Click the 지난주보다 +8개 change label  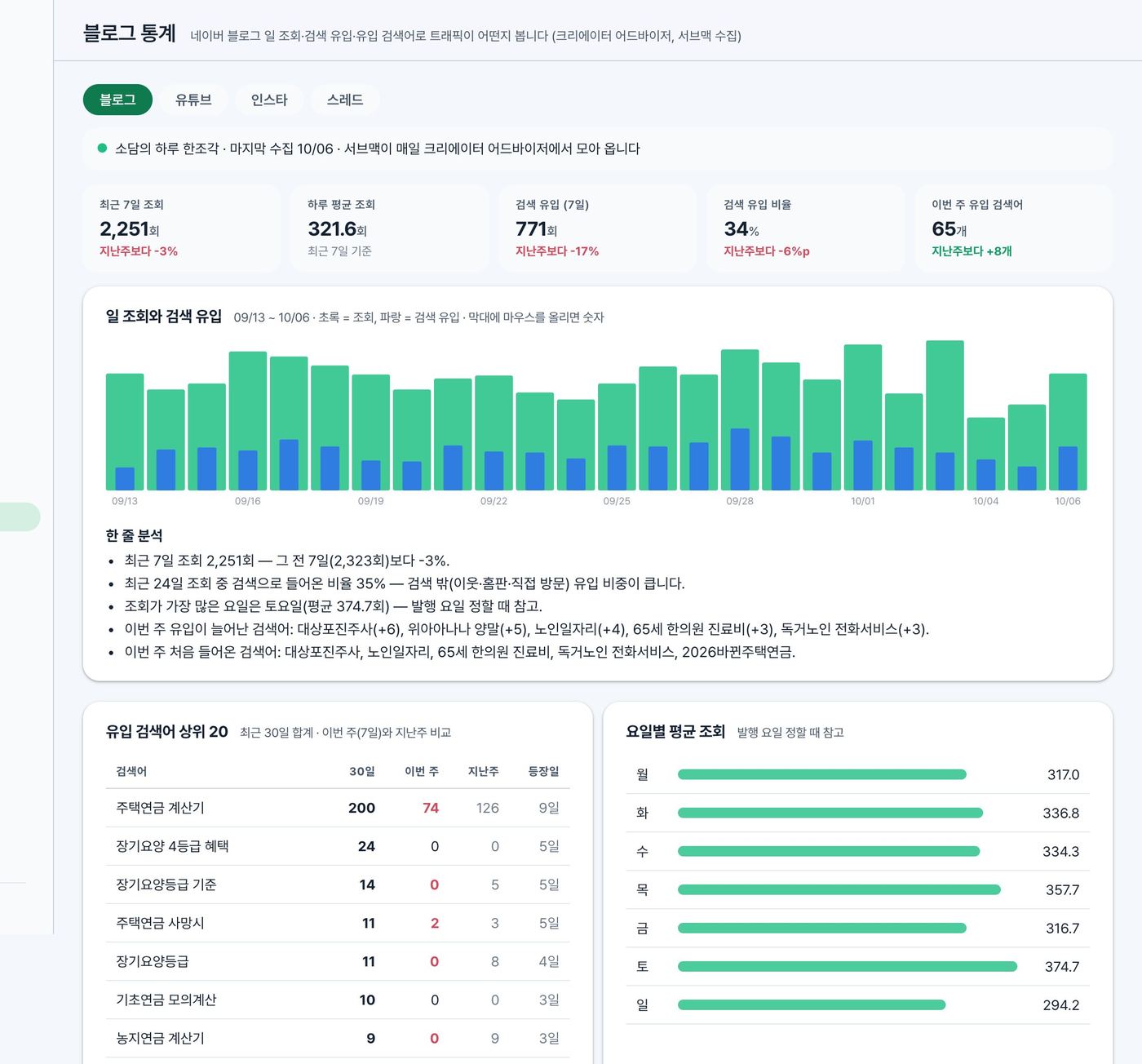pyautogui.click(x=972, y=251)
